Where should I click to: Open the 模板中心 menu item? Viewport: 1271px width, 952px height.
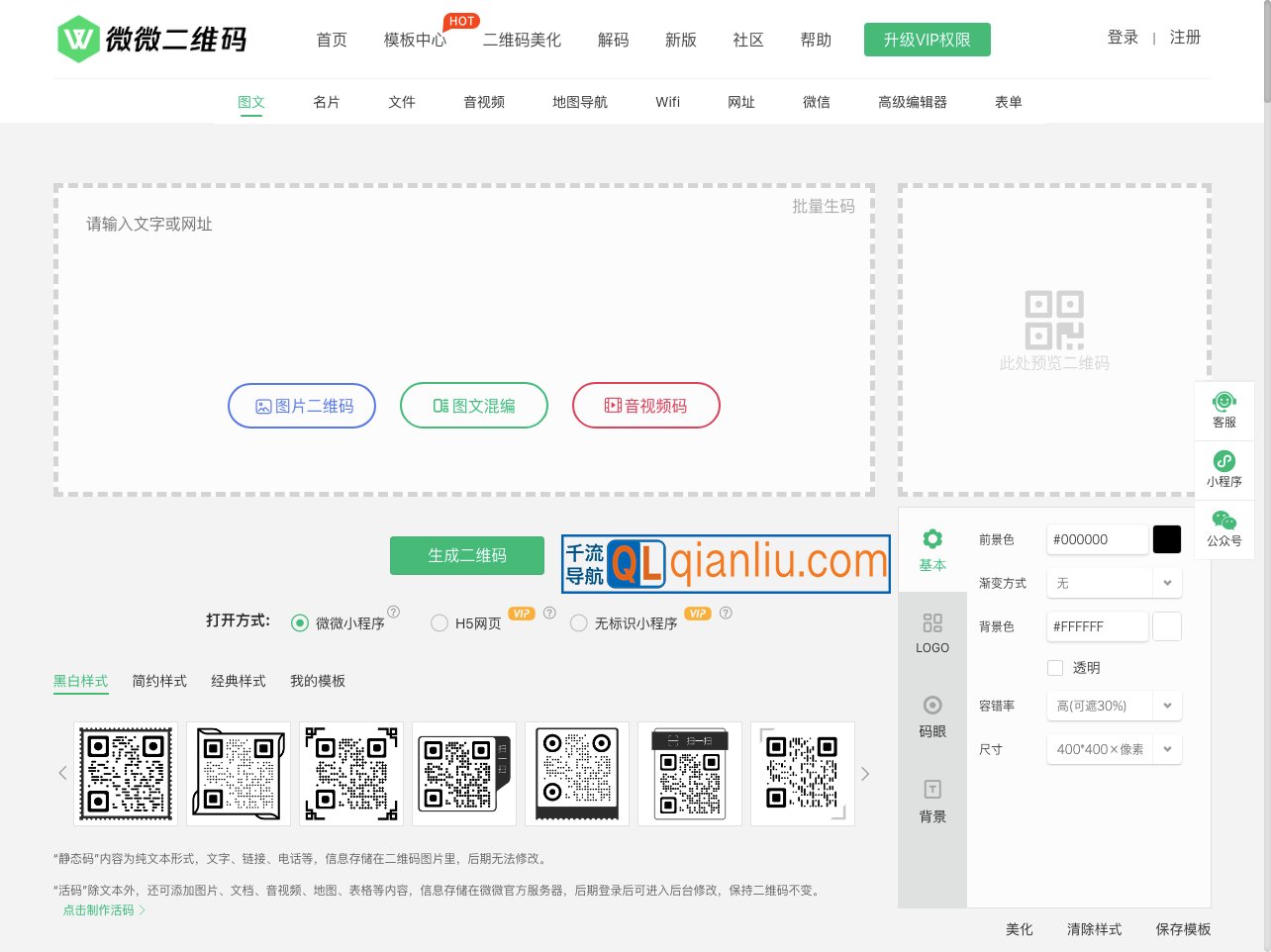pos(415,40)
